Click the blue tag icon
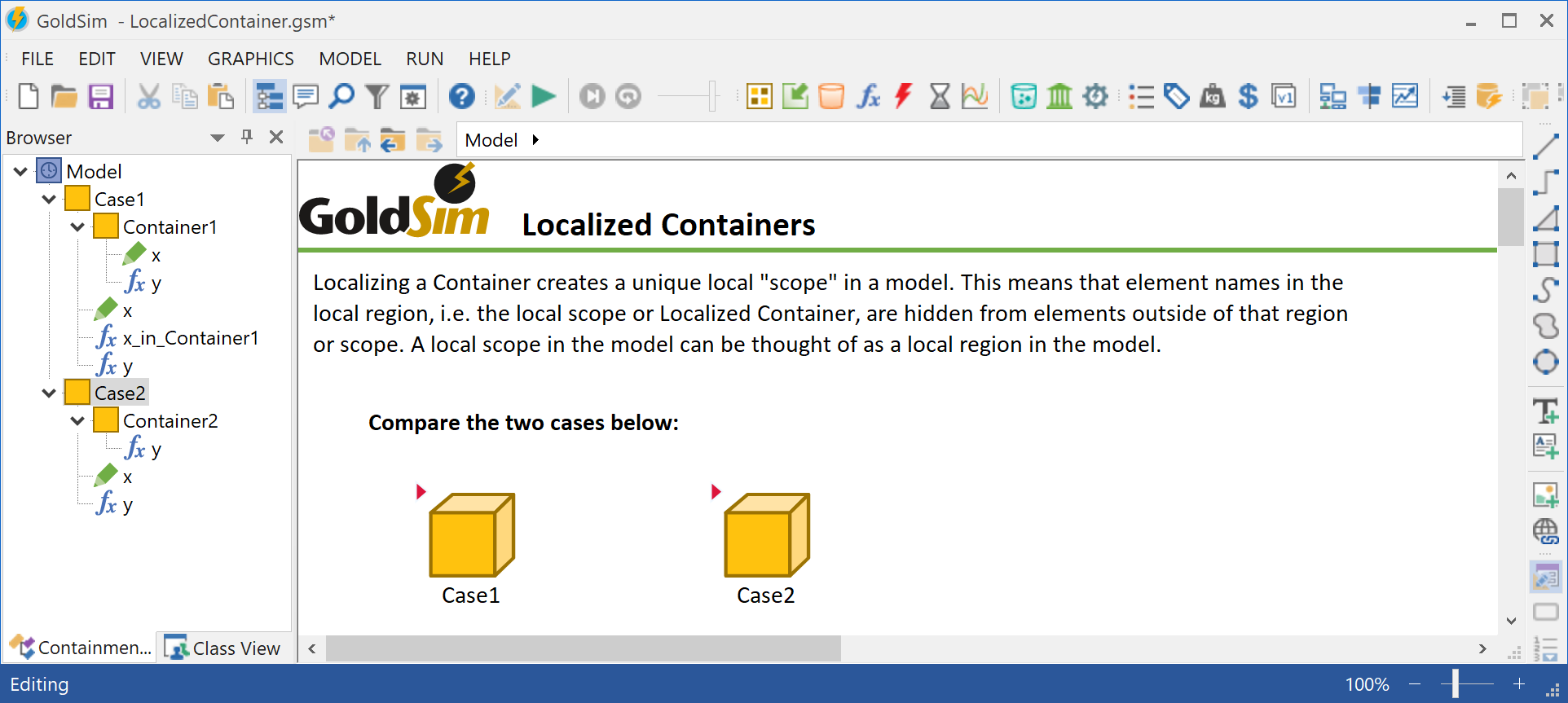 (1176, 96)
